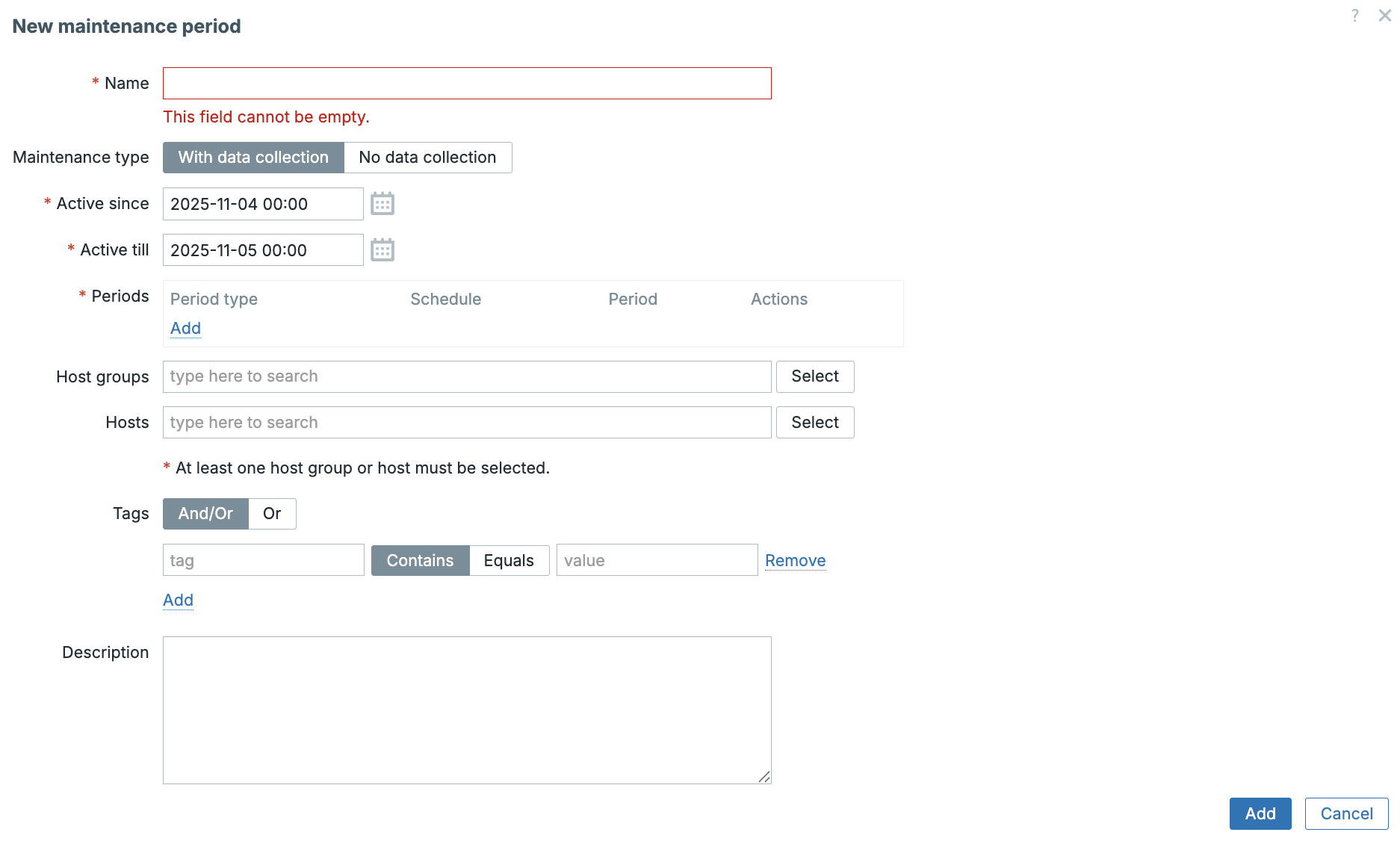Click the tag value input field

pos(657,560)
